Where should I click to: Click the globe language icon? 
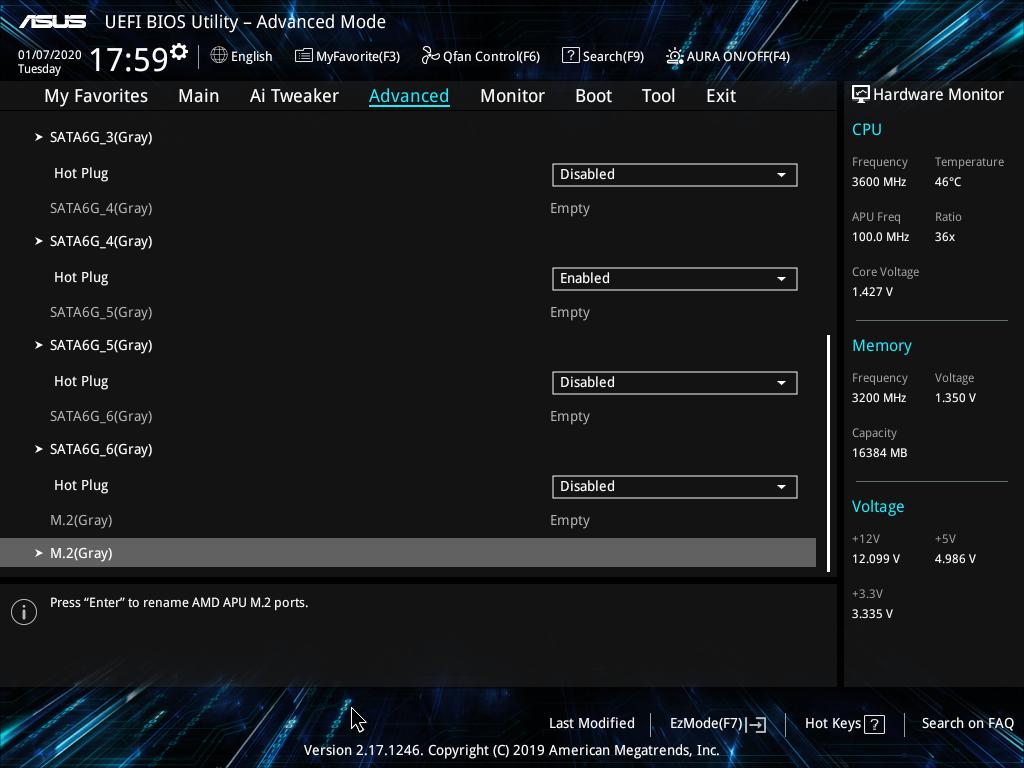219,56
